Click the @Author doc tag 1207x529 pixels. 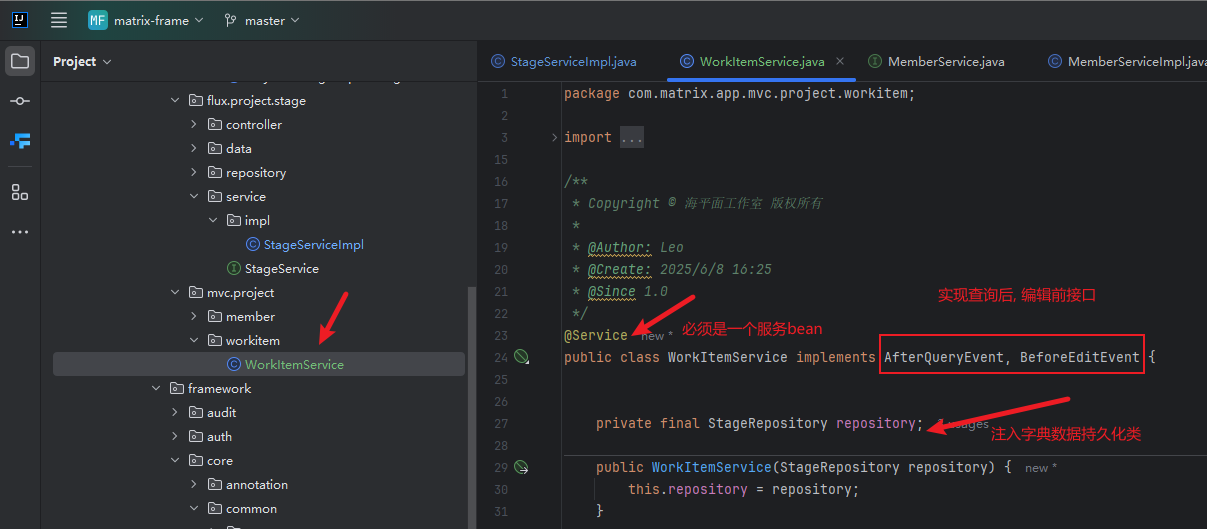(x=620, y=247)
